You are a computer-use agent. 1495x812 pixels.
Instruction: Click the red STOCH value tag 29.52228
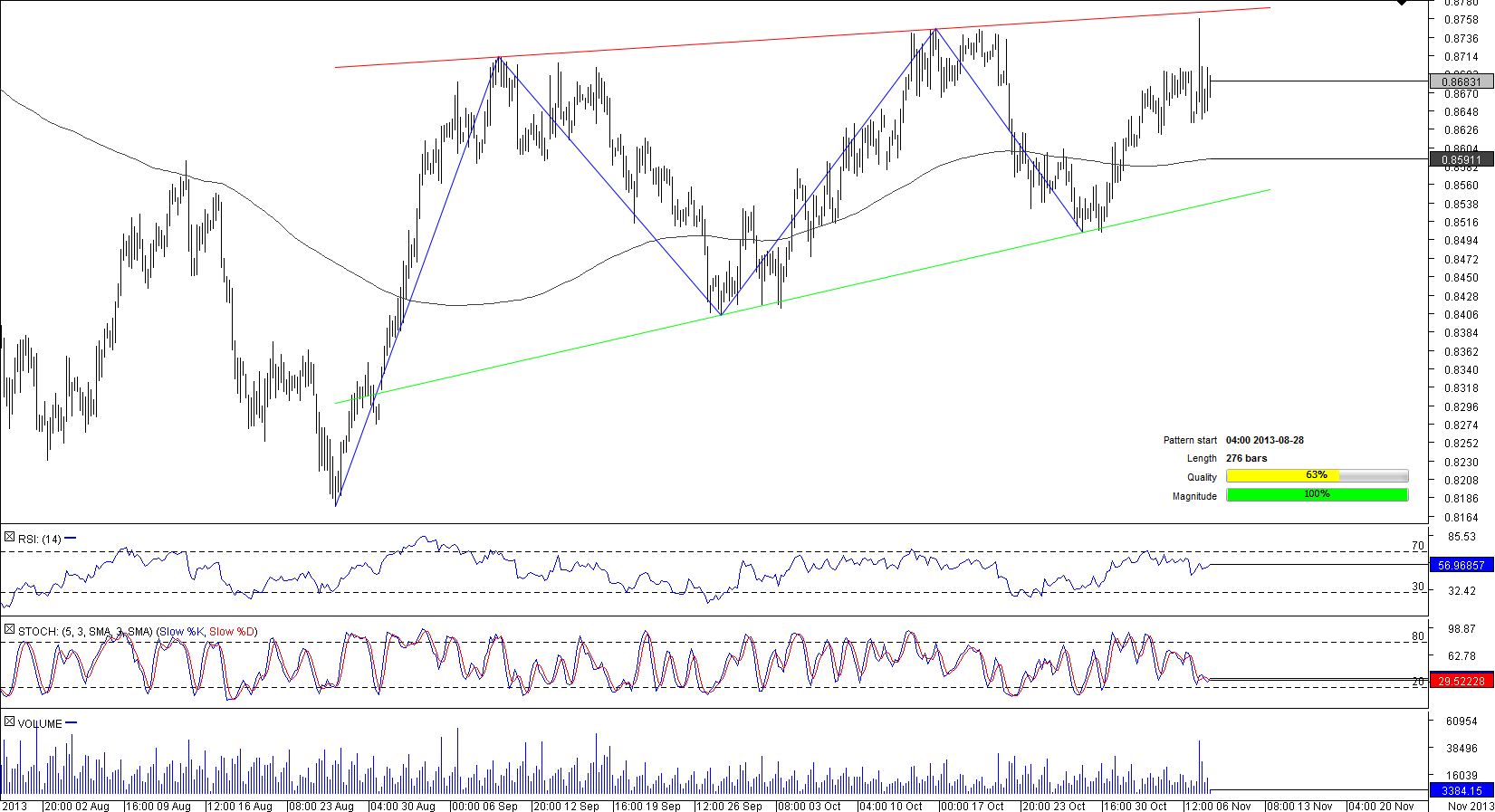(x=1461, y=681)
